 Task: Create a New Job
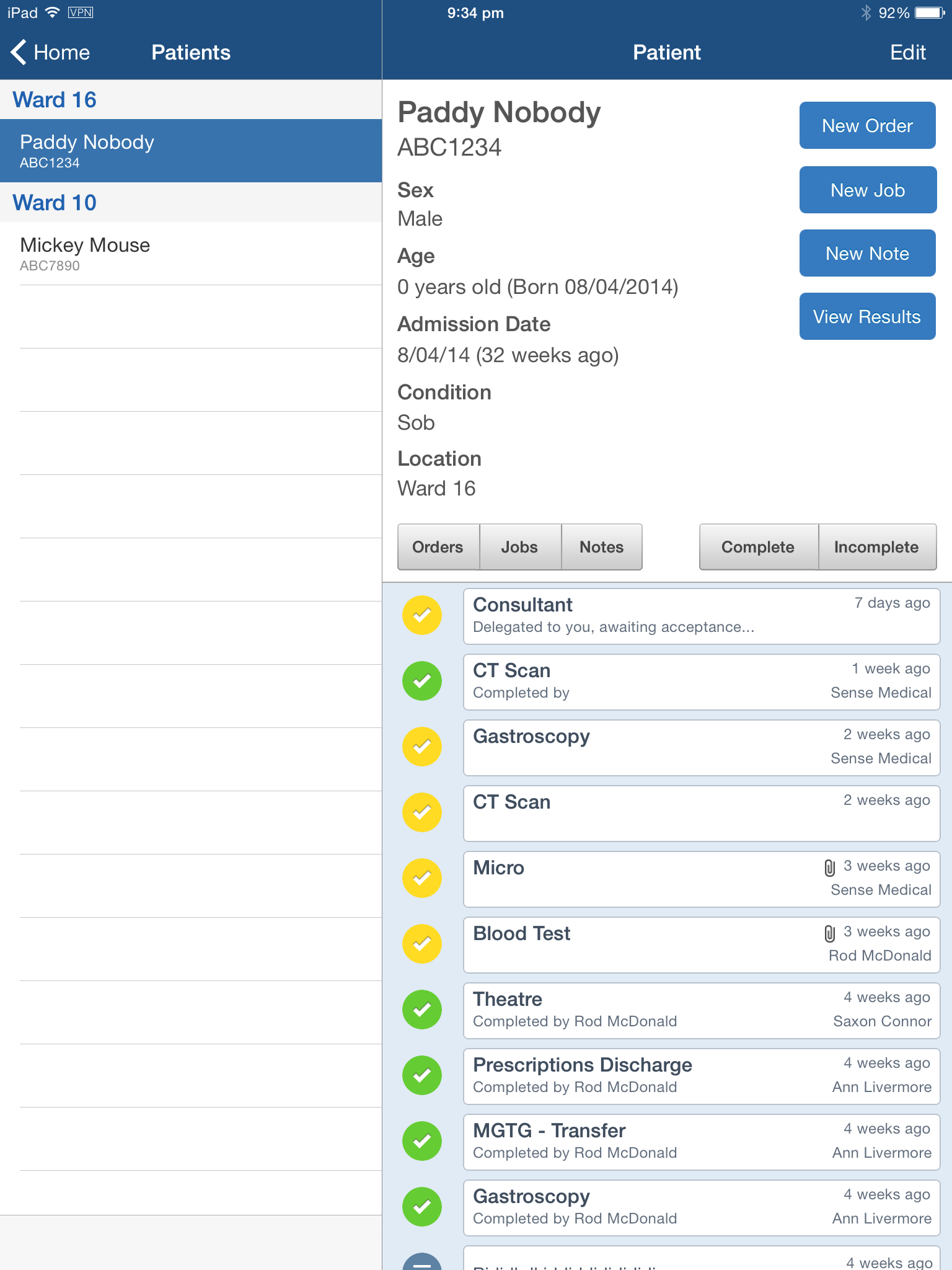[x=868, y=190]
